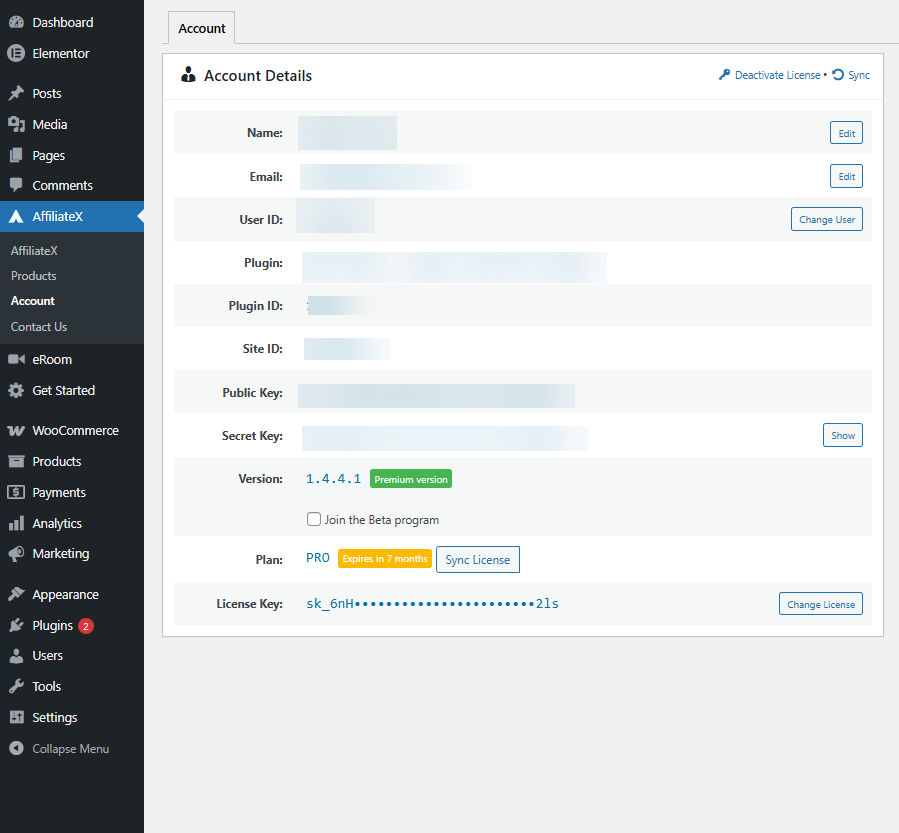Open the Settings menu label
The image size is (899, 833).
point(54,717)
